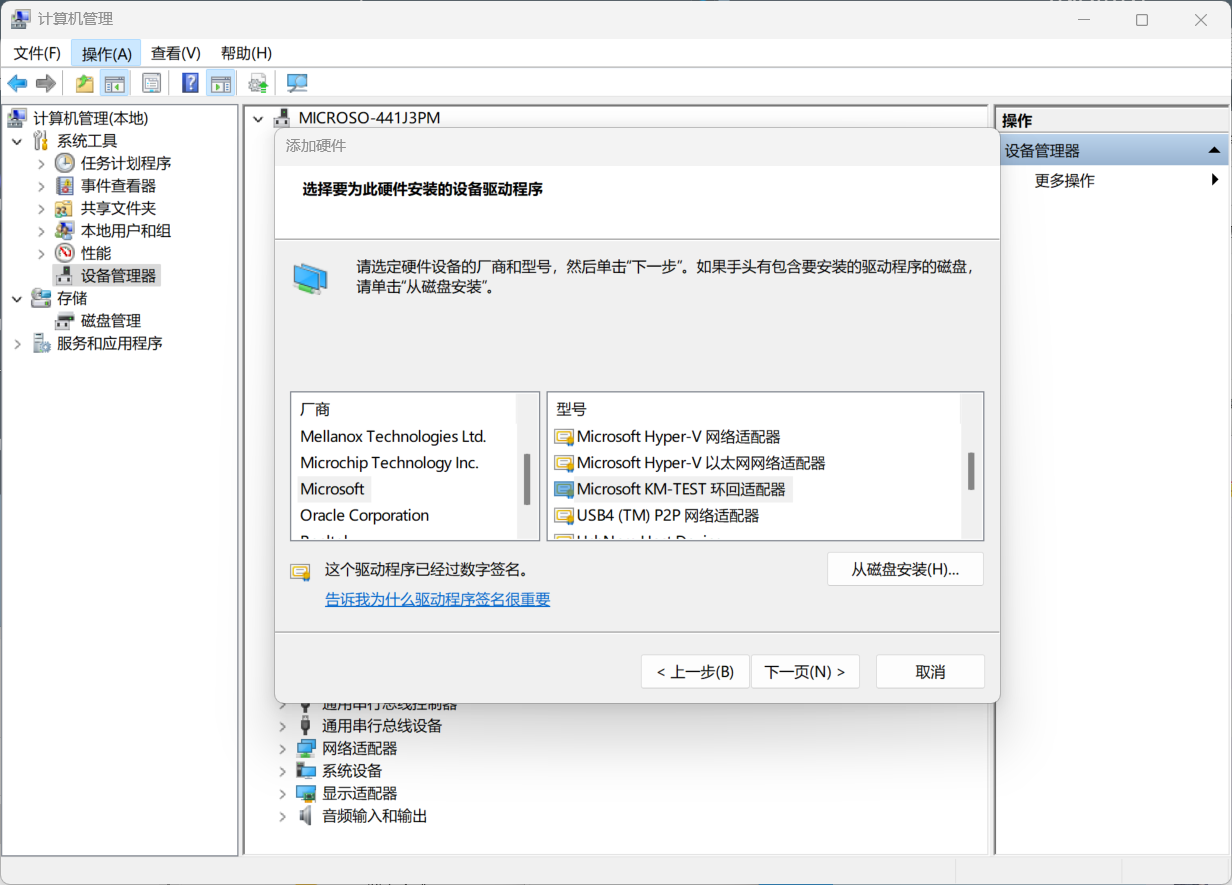Image resolution: width=1232 pixels, height=885 pixels.
Task: Click the model list scrollbar thumb
Action: (971, 471)
